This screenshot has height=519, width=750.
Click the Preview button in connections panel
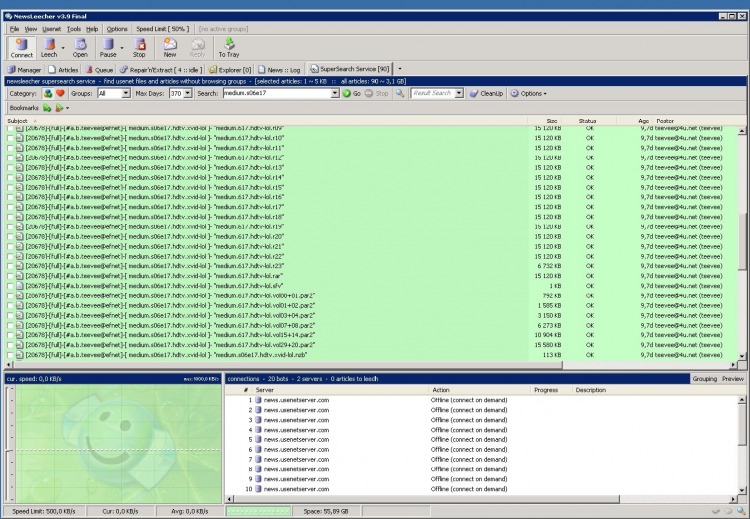pos(732,378)
